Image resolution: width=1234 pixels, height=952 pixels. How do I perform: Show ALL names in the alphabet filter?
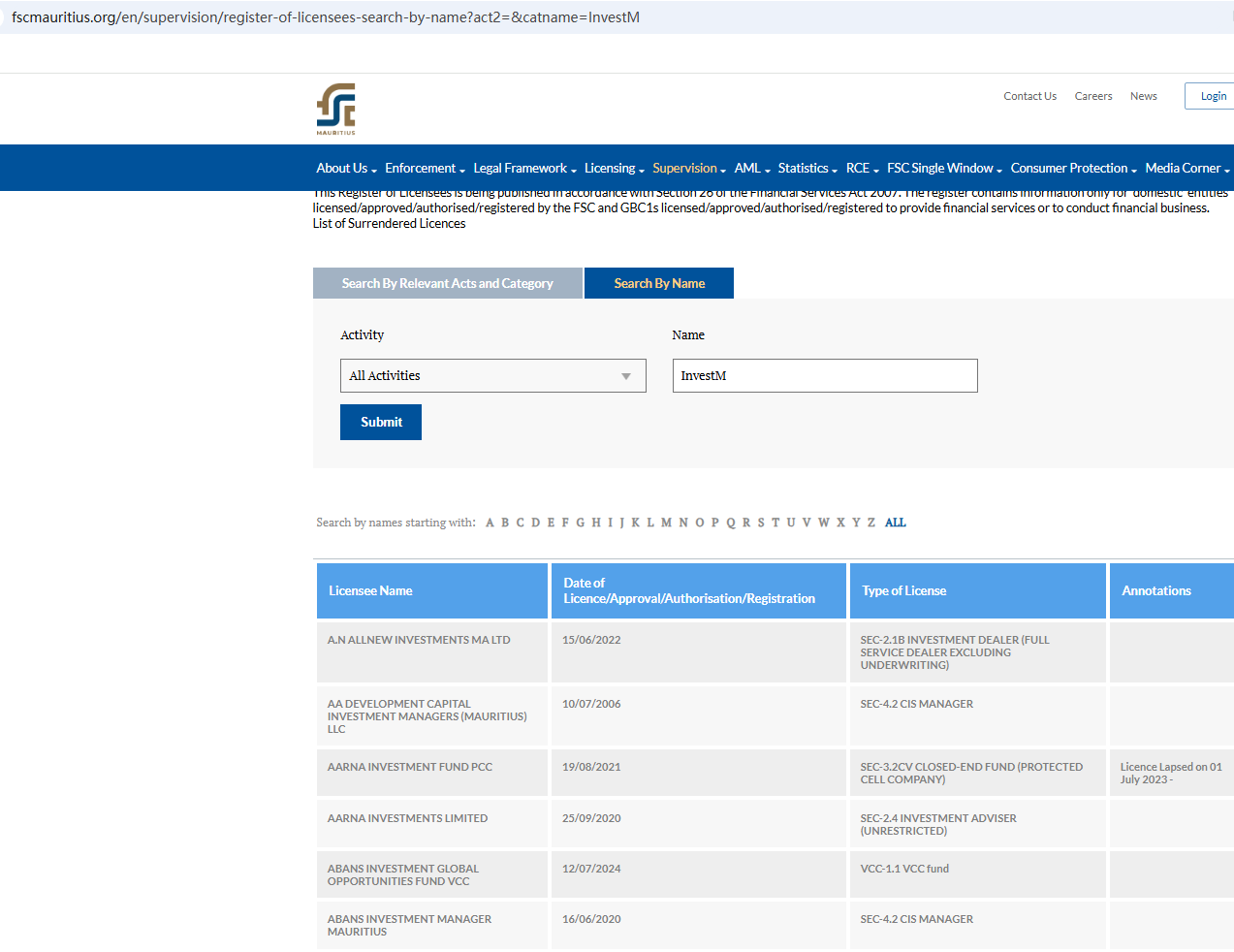coord(896,523)
